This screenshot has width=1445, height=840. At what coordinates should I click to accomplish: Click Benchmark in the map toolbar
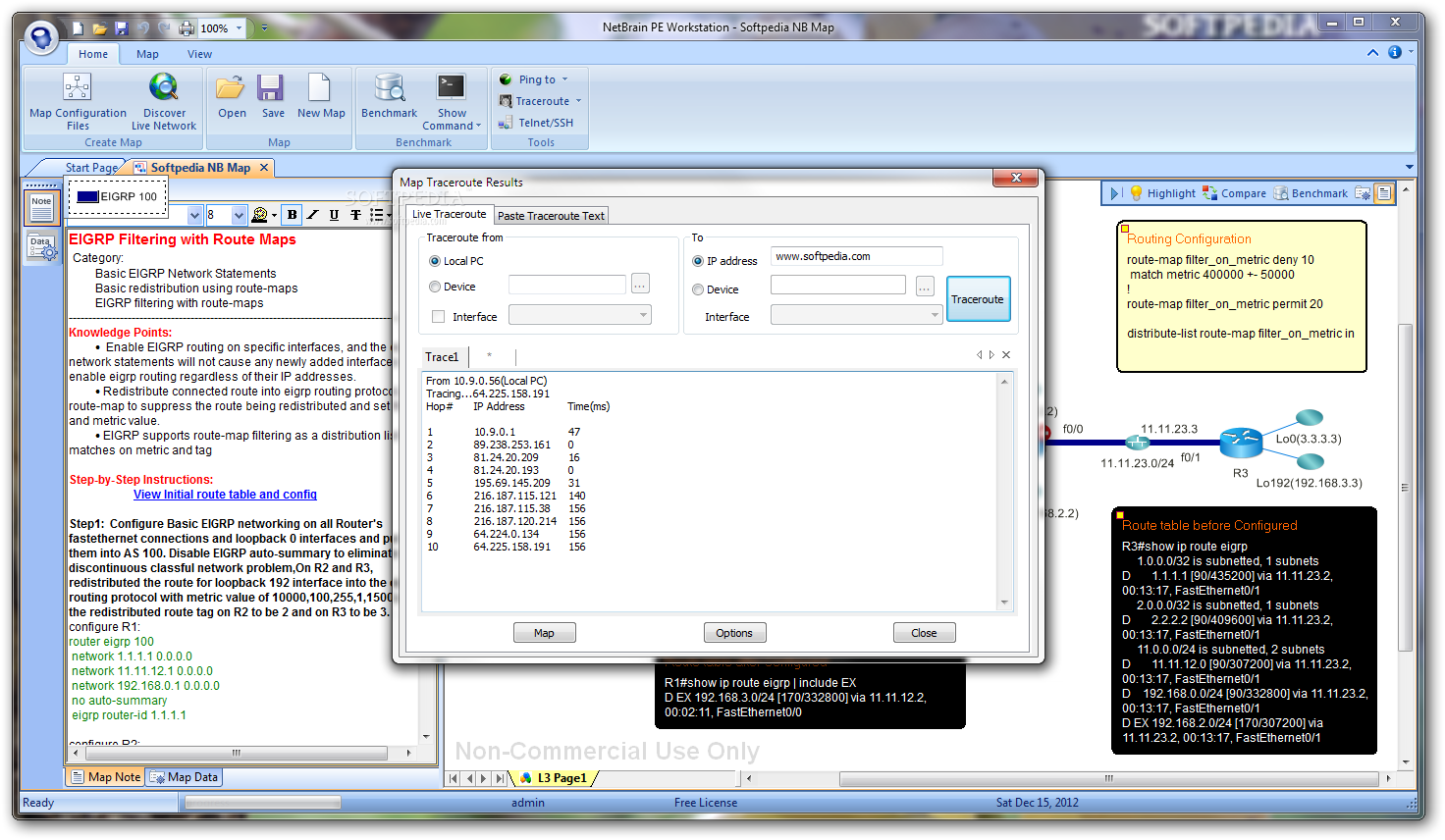[1311, 193]
